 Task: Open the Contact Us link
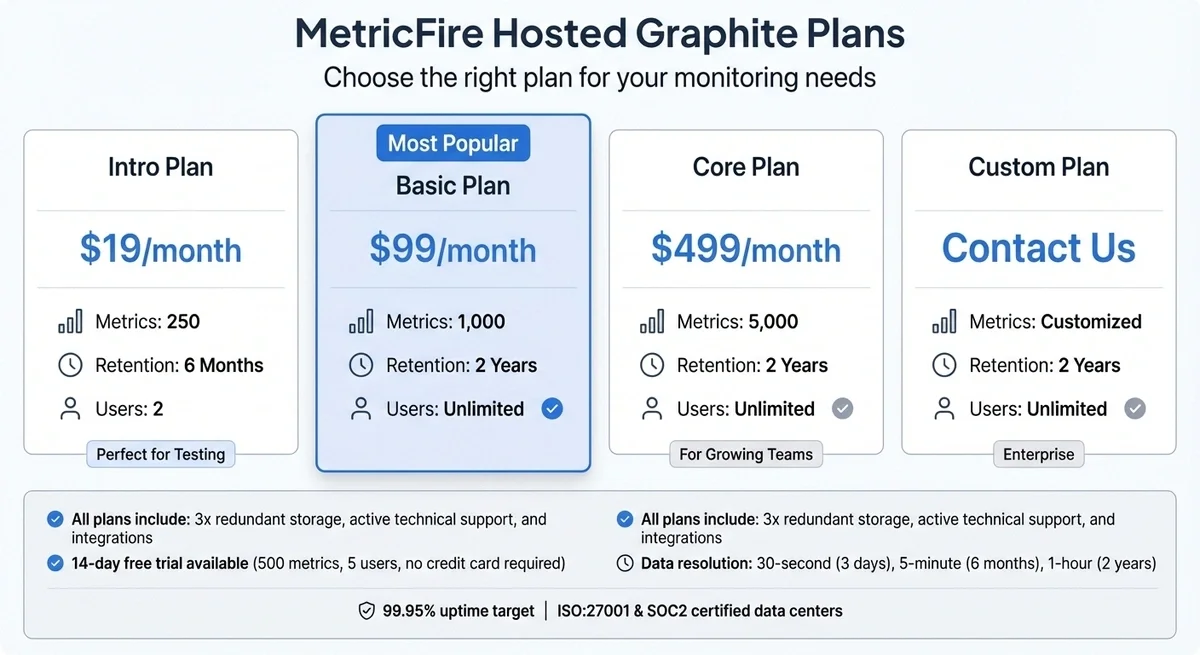click(1039, 248)
